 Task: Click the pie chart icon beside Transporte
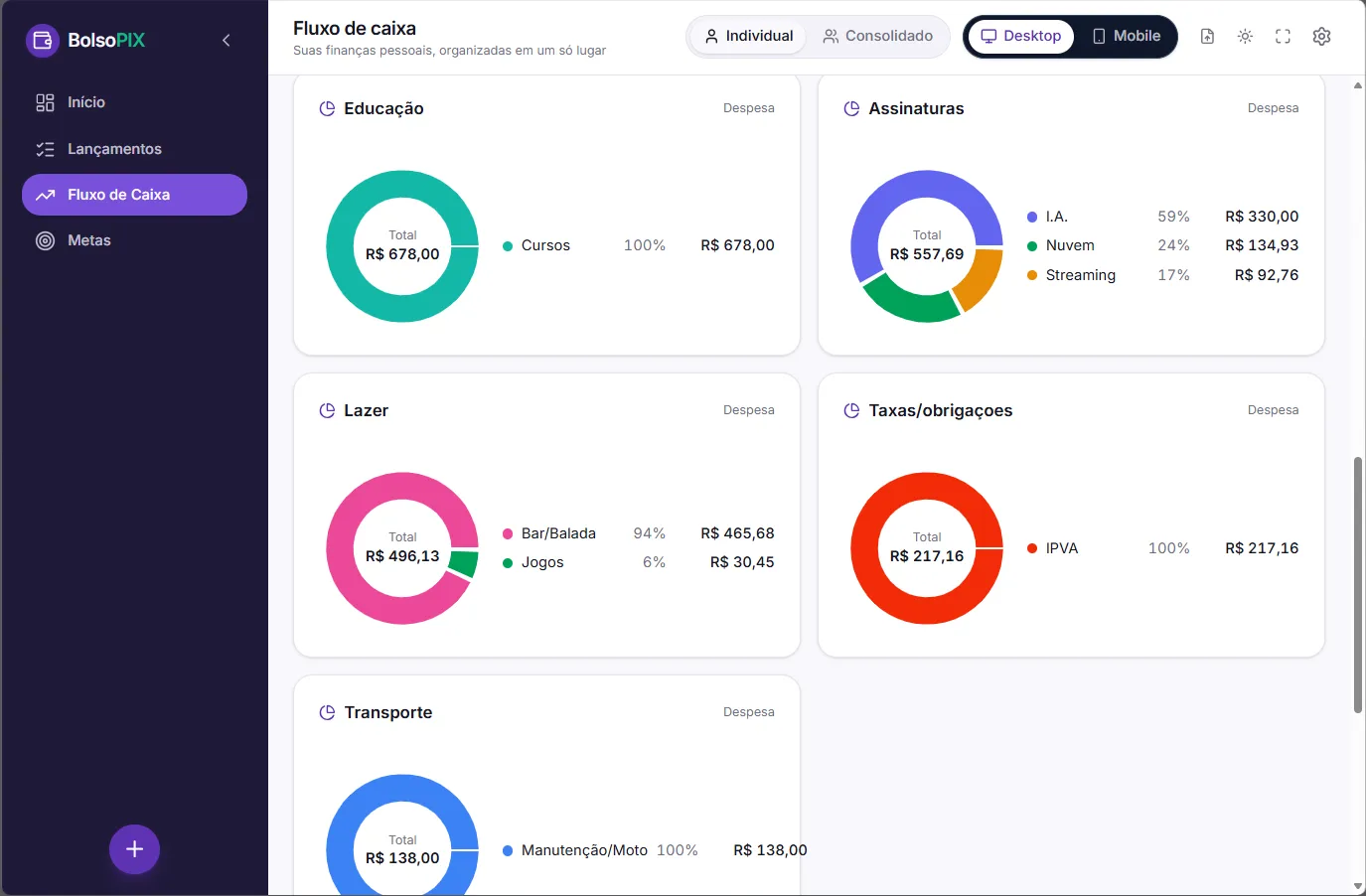click(327, 712)
